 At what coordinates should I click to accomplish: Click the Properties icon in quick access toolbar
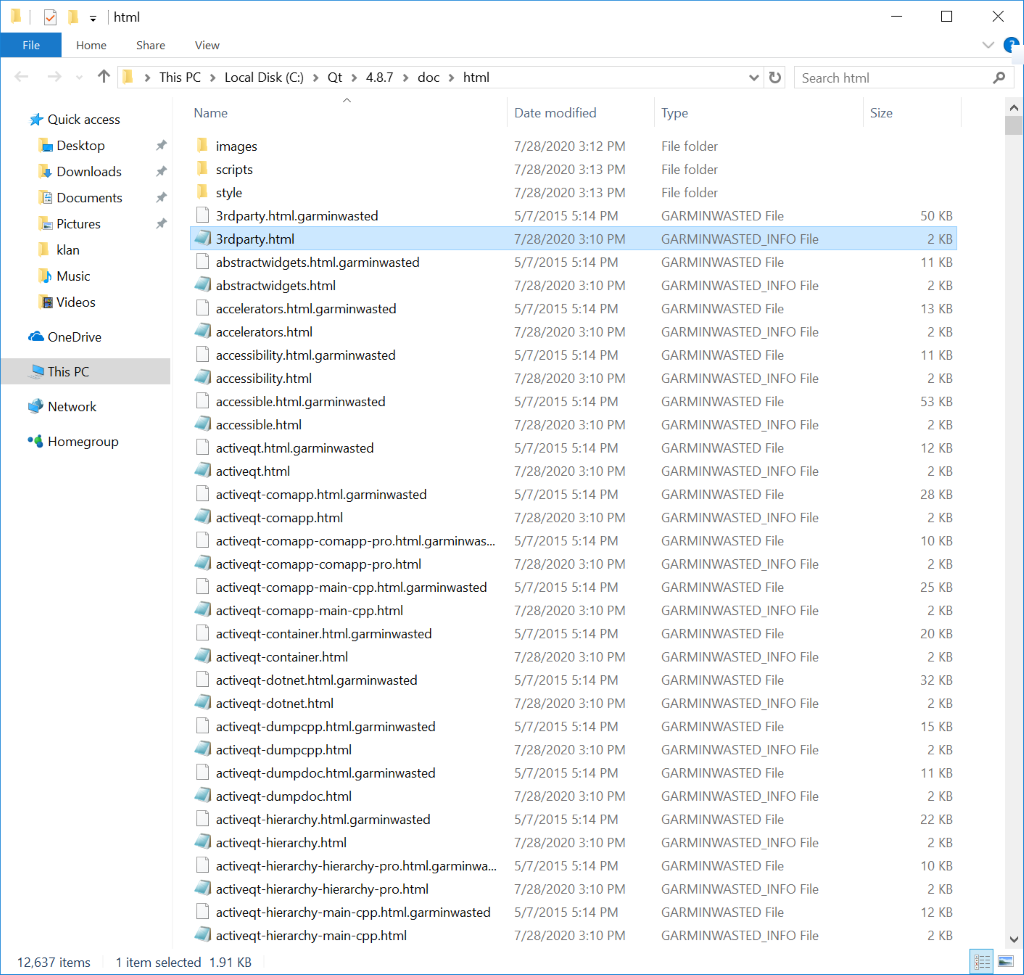point(50,17)
